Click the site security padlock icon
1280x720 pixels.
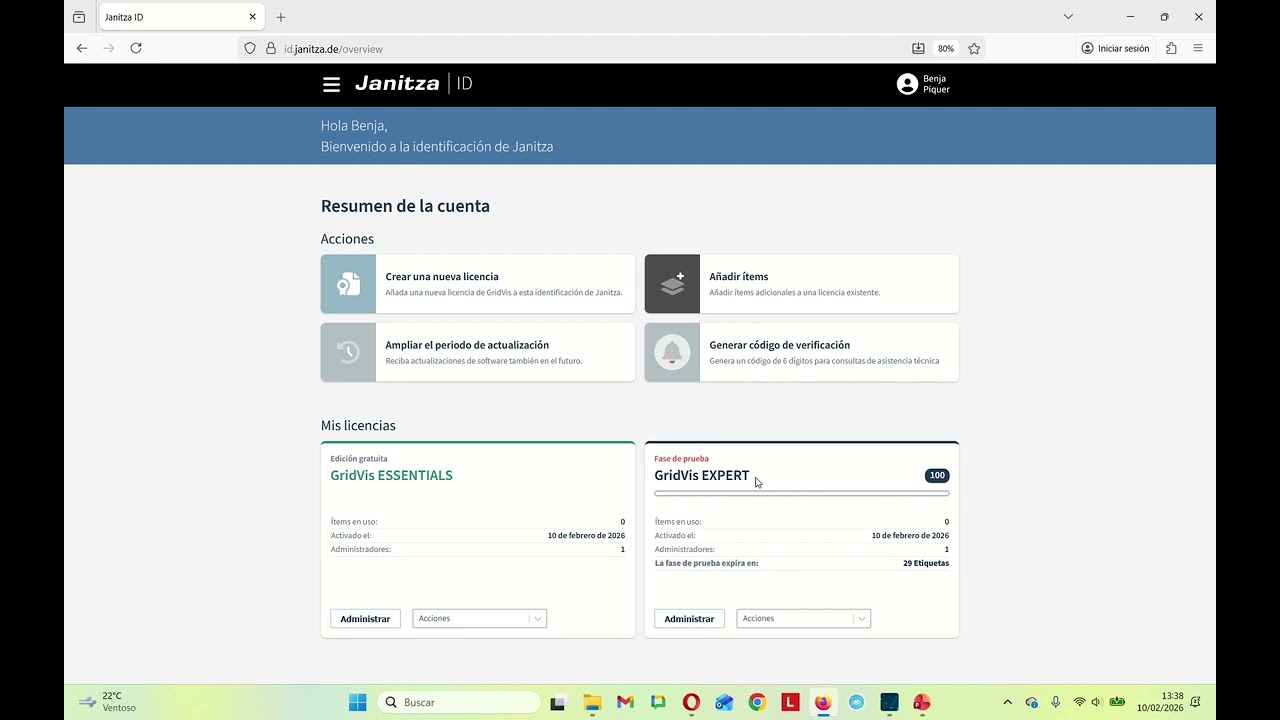pos(270,48)
